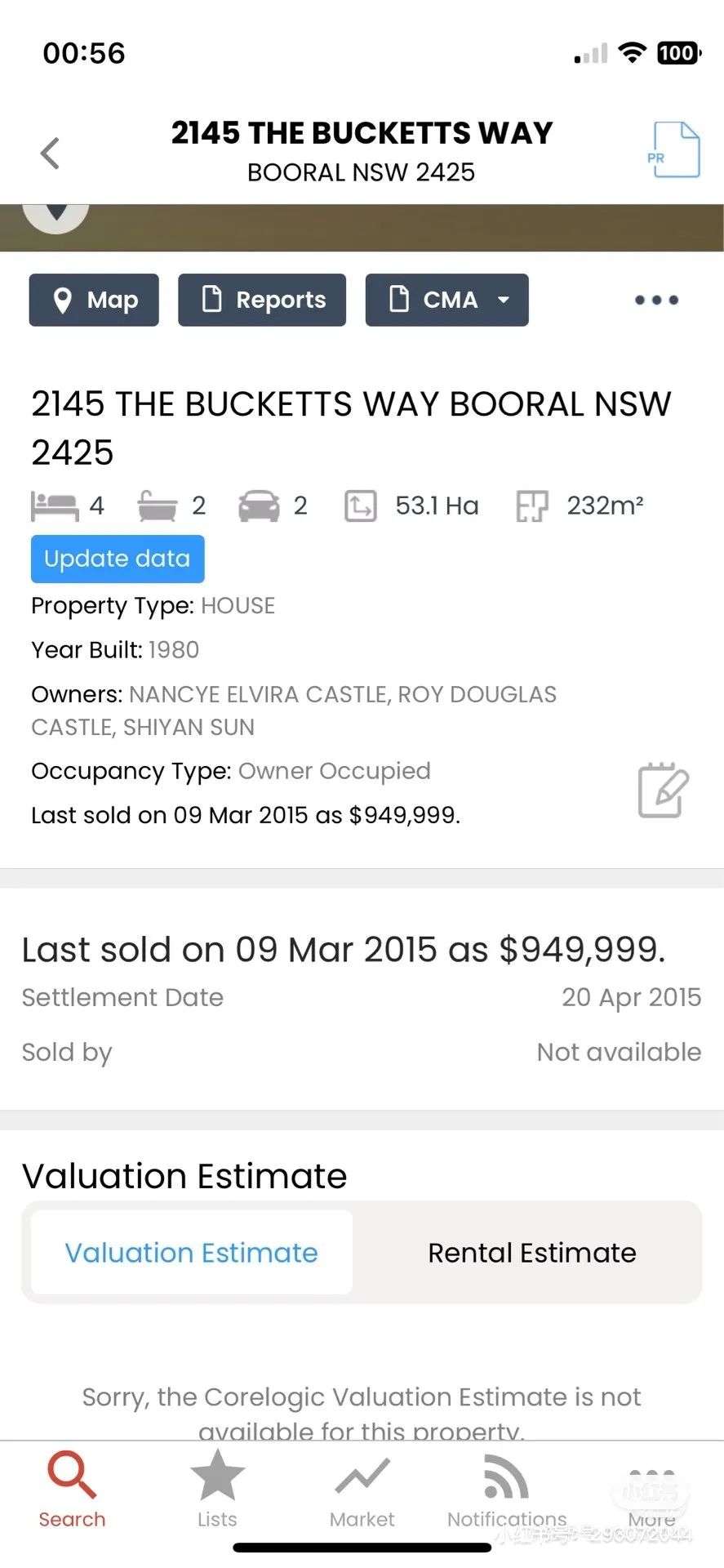The image size is (724, 1568).
Task: Tap the floor area 232m² icon
Action: pyautogui.click(x=532, y=506)
